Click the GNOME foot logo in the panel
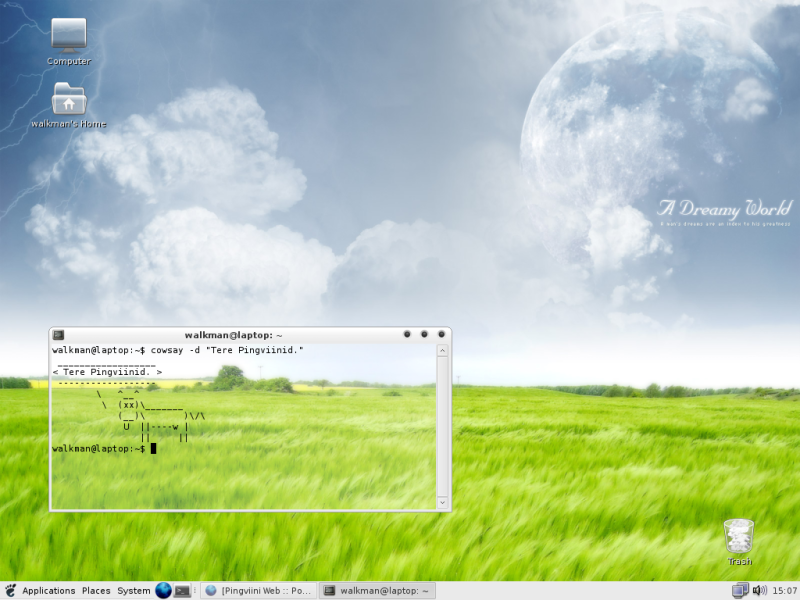 point(10,591)
